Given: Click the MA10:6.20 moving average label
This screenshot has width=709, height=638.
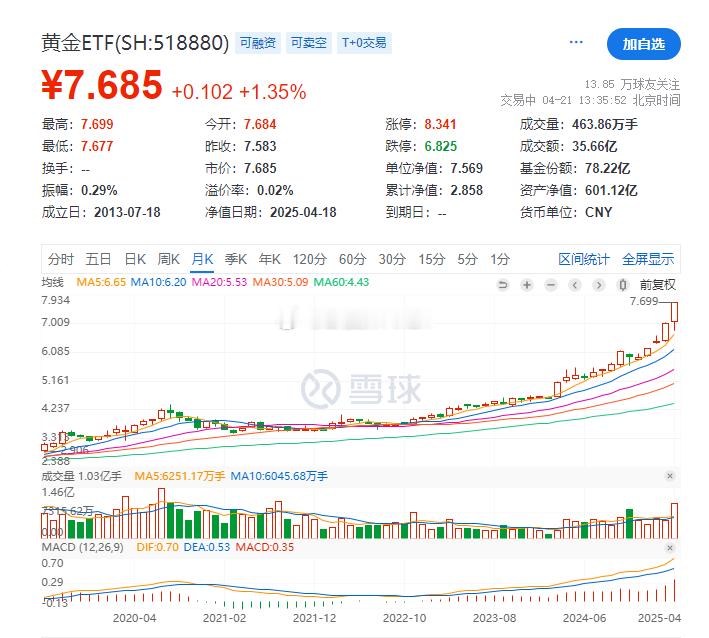Looking at the screenshot, I should coord(158,282).
